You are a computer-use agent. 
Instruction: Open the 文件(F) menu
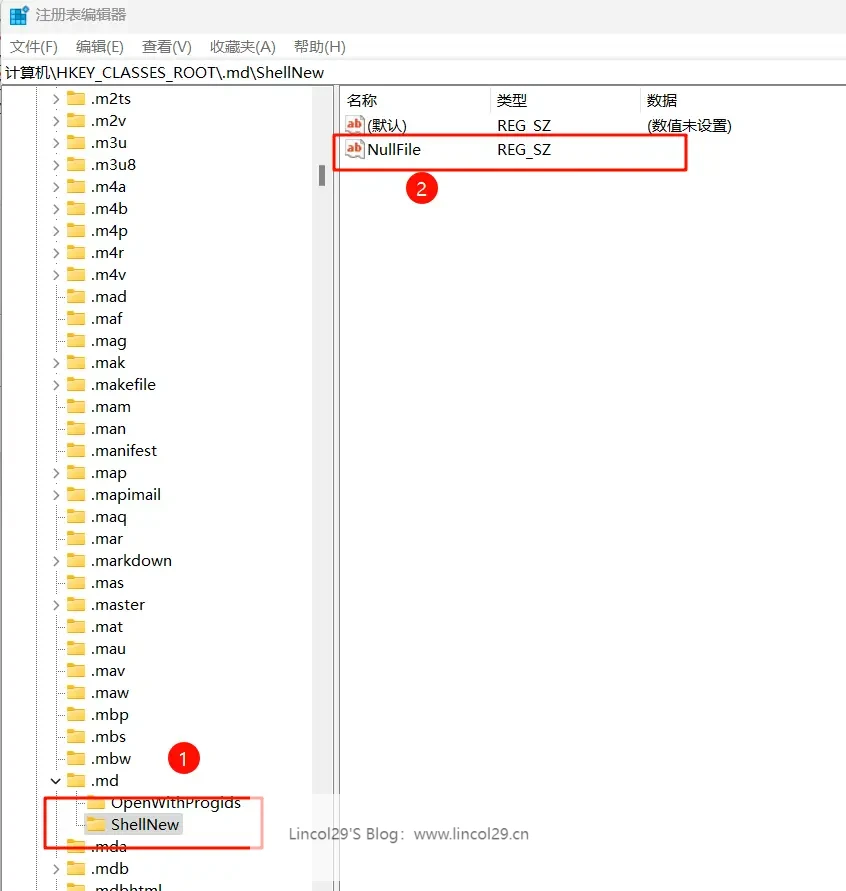[x=34, y=47]
